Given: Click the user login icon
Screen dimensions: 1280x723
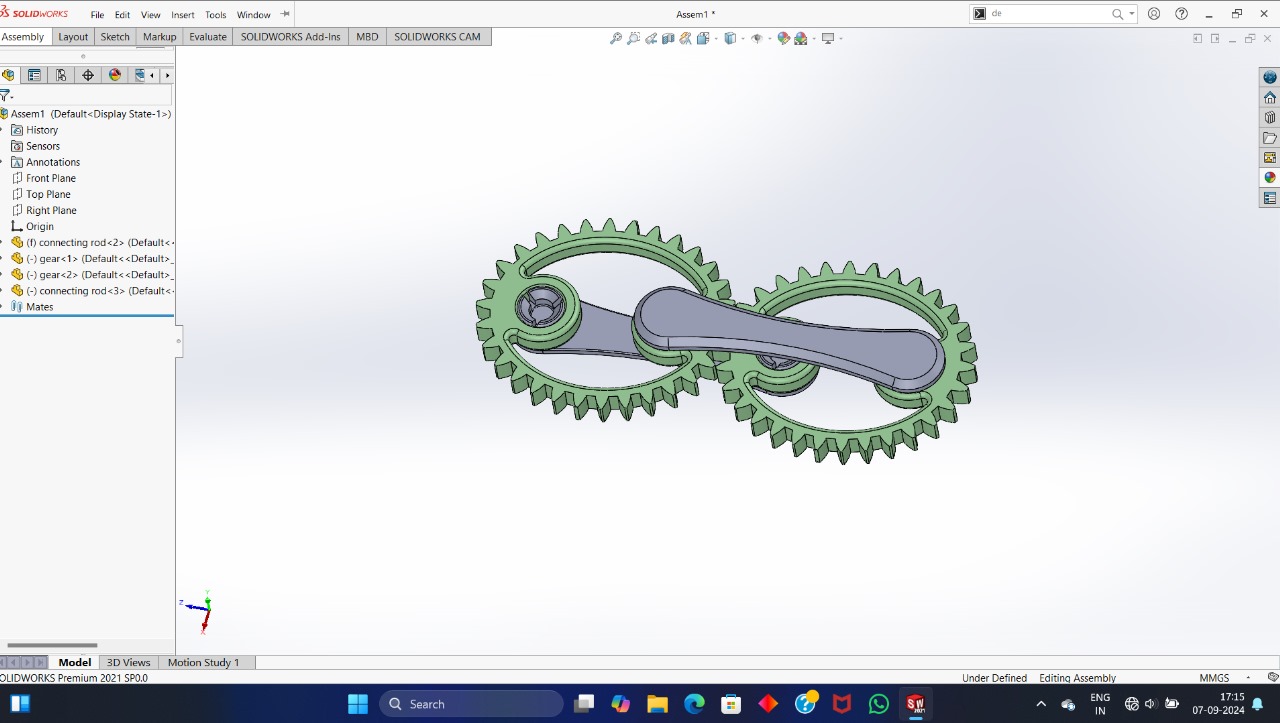Looking at the screenshot, I should coord(1154,14).
